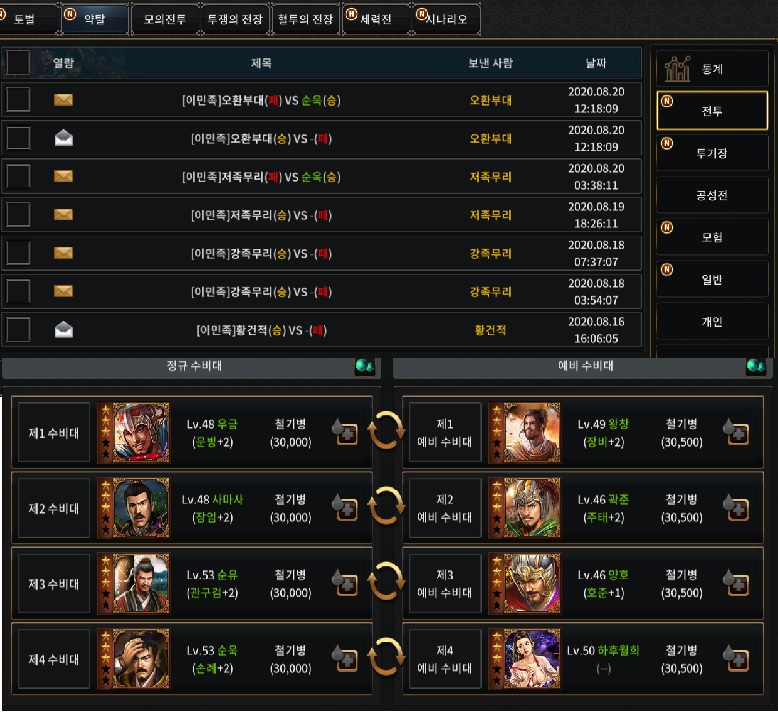Check the box for 황건적(승) mail row
The width and height of the screenshot is (778, 720).
coord(18,330)
